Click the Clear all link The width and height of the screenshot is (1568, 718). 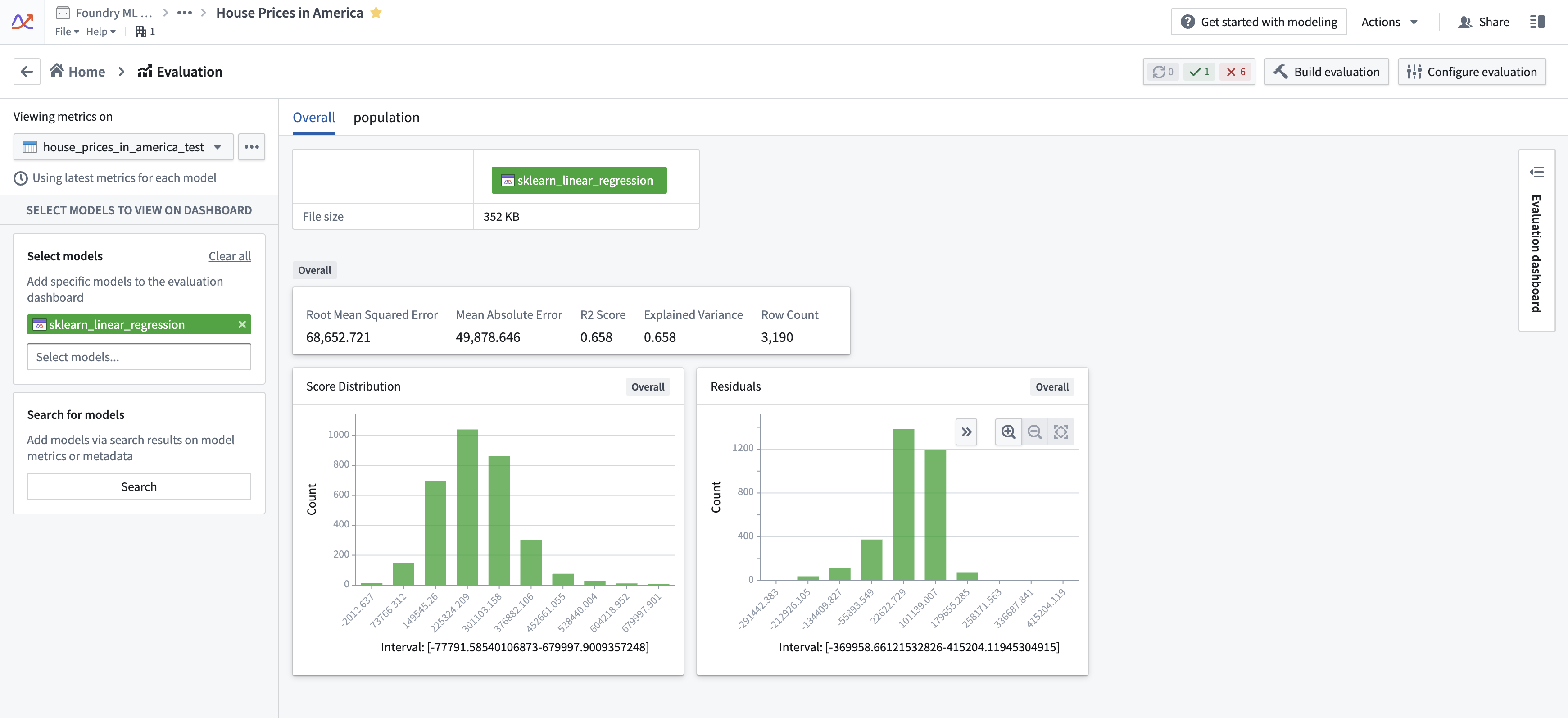230,256
